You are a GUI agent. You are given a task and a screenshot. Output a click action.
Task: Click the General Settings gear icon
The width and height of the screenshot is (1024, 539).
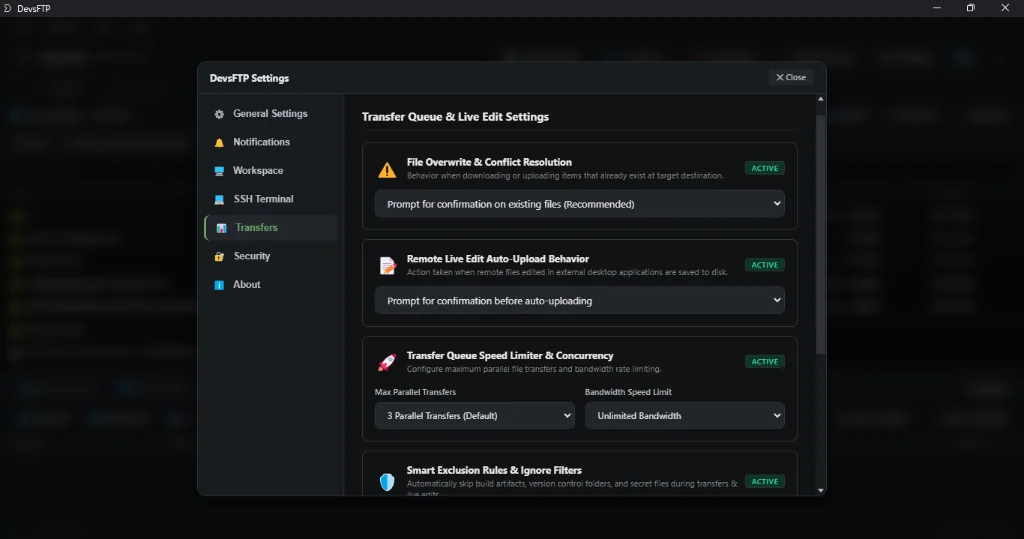[x=219, y=114]
